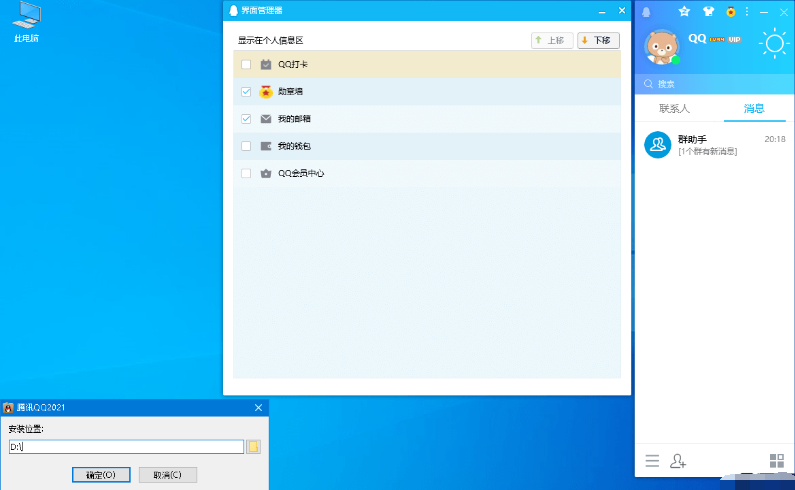The image size is (795, 490).
Task: Check the QQ会员中心 checkbox
Action: (x=246, y=173)
